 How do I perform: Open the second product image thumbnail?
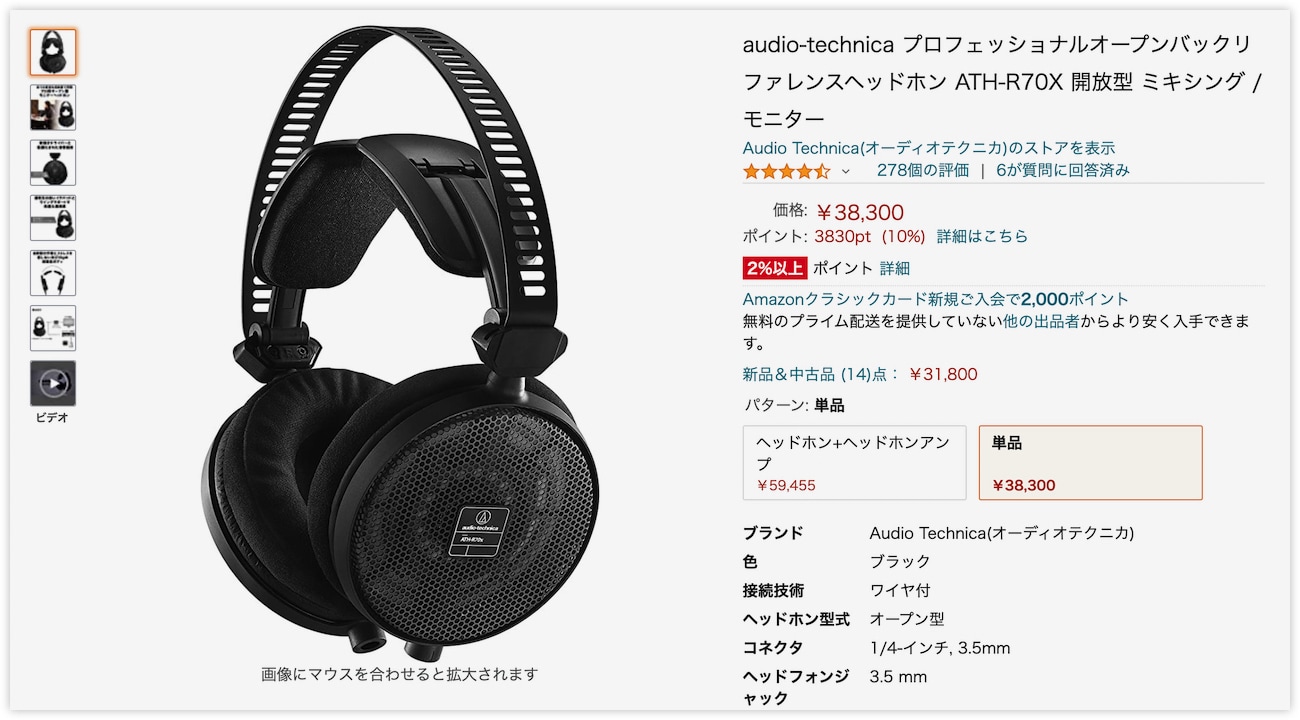point(53,108)
